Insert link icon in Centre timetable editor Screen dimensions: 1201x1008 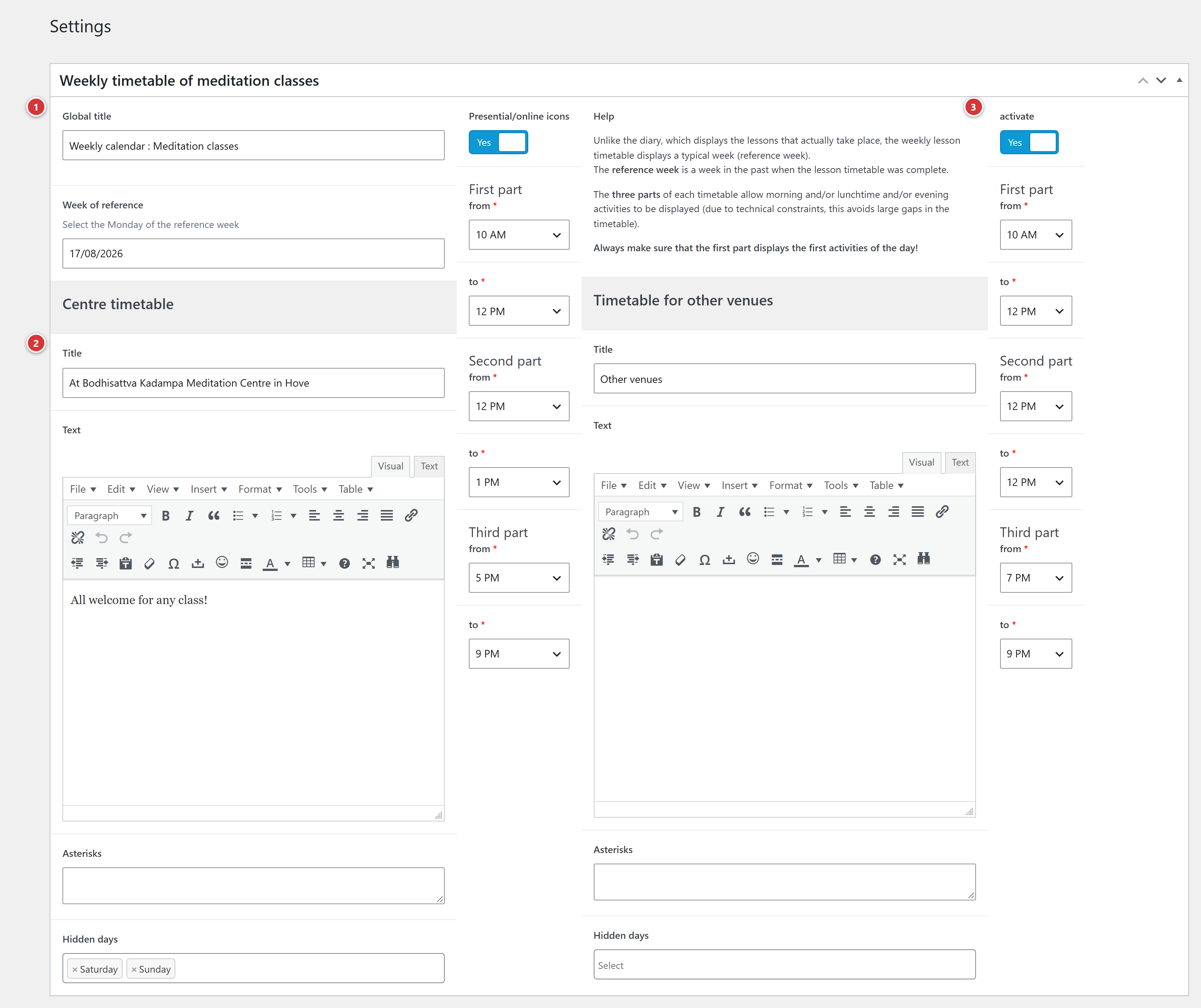(x=410, y=516)
